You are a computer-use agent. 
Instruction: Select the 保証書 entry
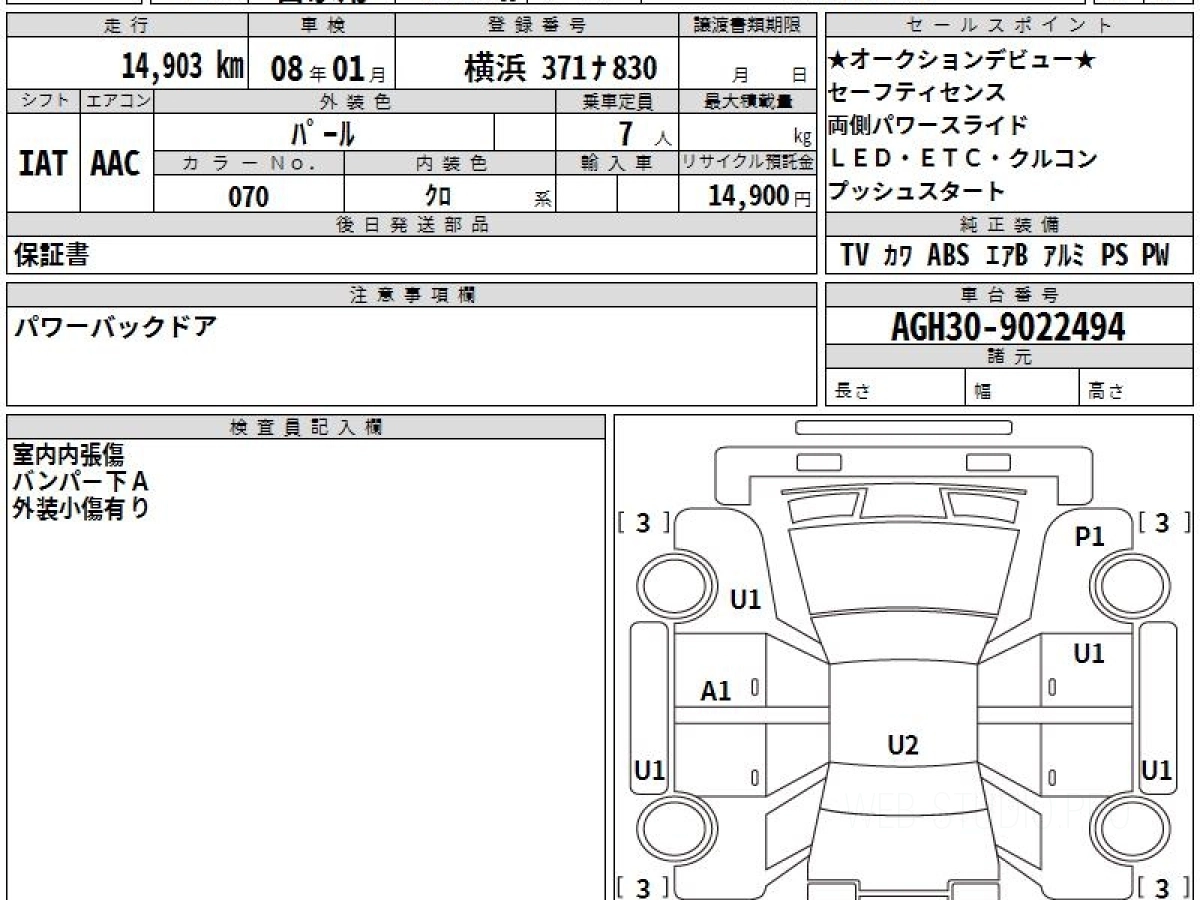point(51,256)
